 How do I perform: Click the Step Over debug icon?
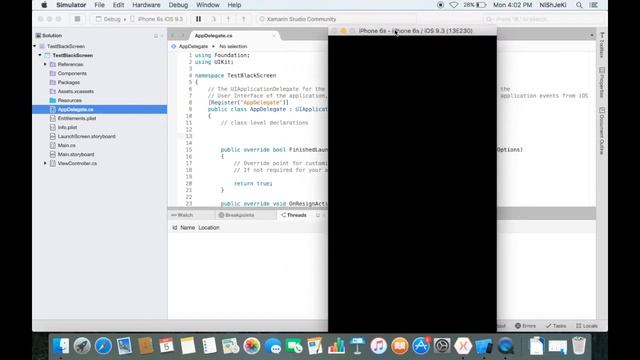pos(213,19)
